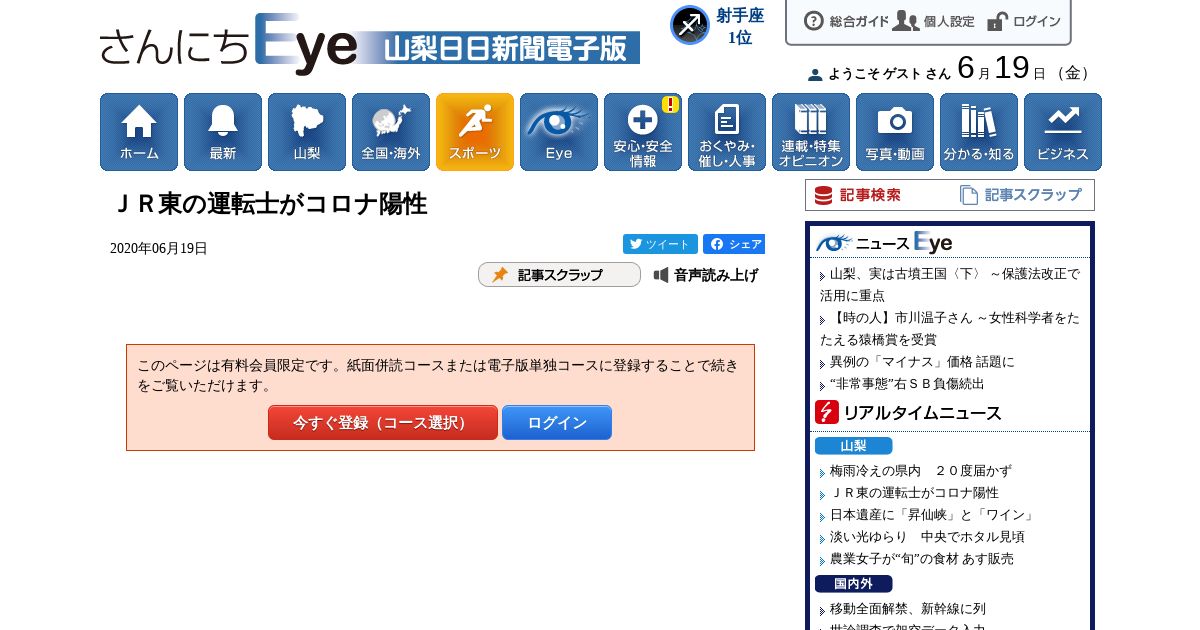
Task: Click the blue ログイン button
Action: (x=557, y=423)
